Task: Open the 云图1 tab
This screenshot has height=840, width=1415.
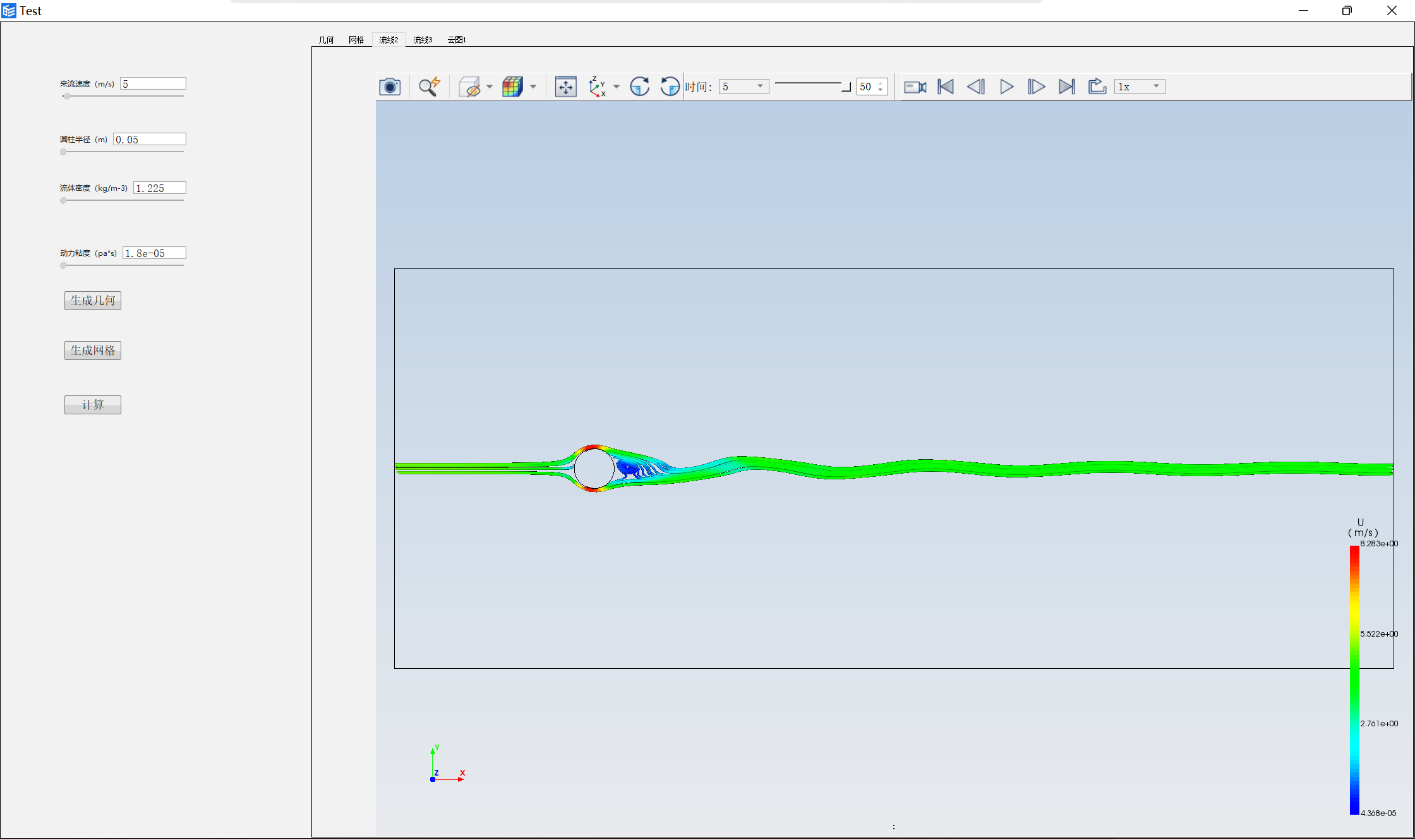Action: click(457, 39)
